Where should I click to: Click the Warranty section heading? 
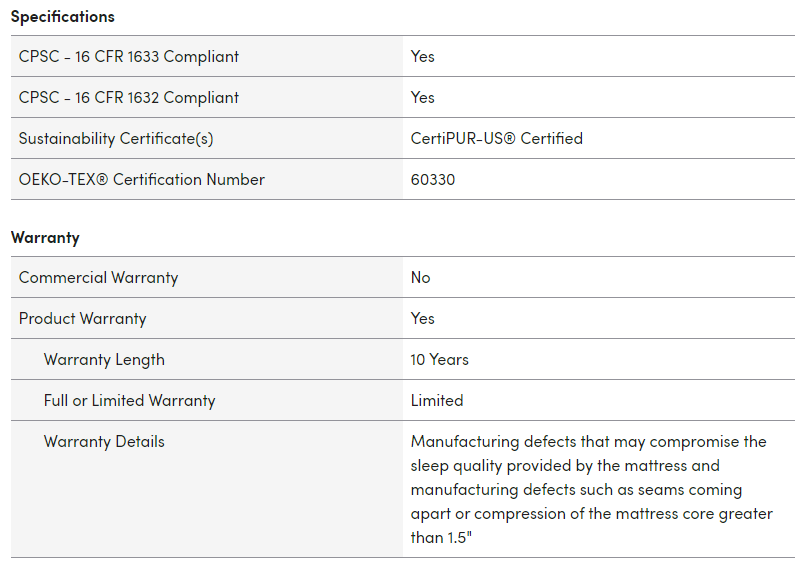45,237
